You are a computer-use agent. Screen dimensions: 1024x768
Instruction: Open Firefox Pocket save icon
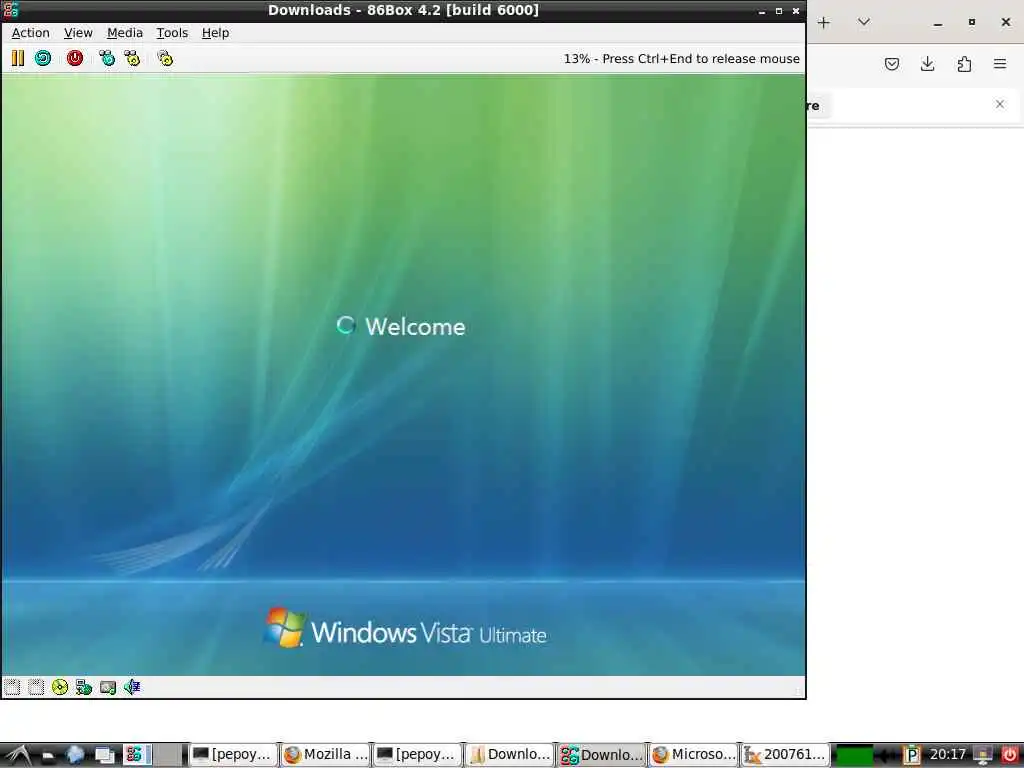891,64
